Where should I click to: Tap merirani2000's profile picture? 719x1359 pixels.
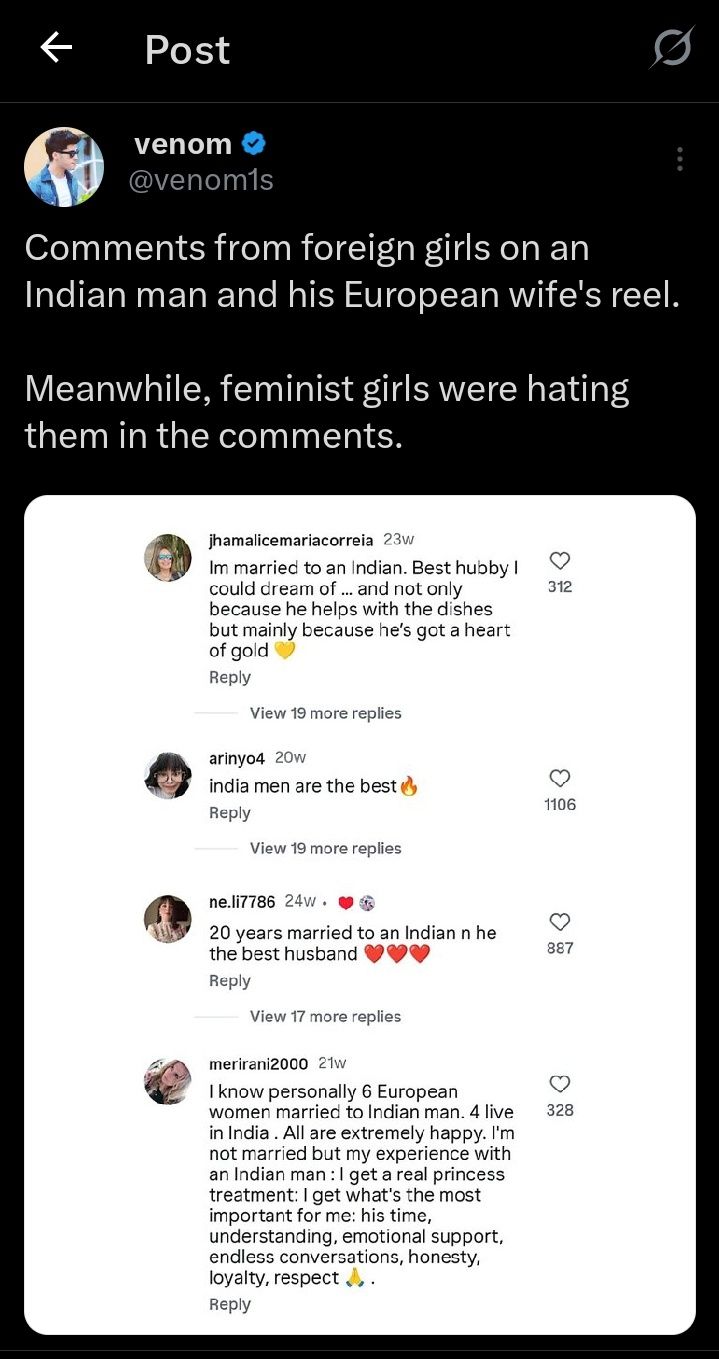click(x=168, y=1080)
